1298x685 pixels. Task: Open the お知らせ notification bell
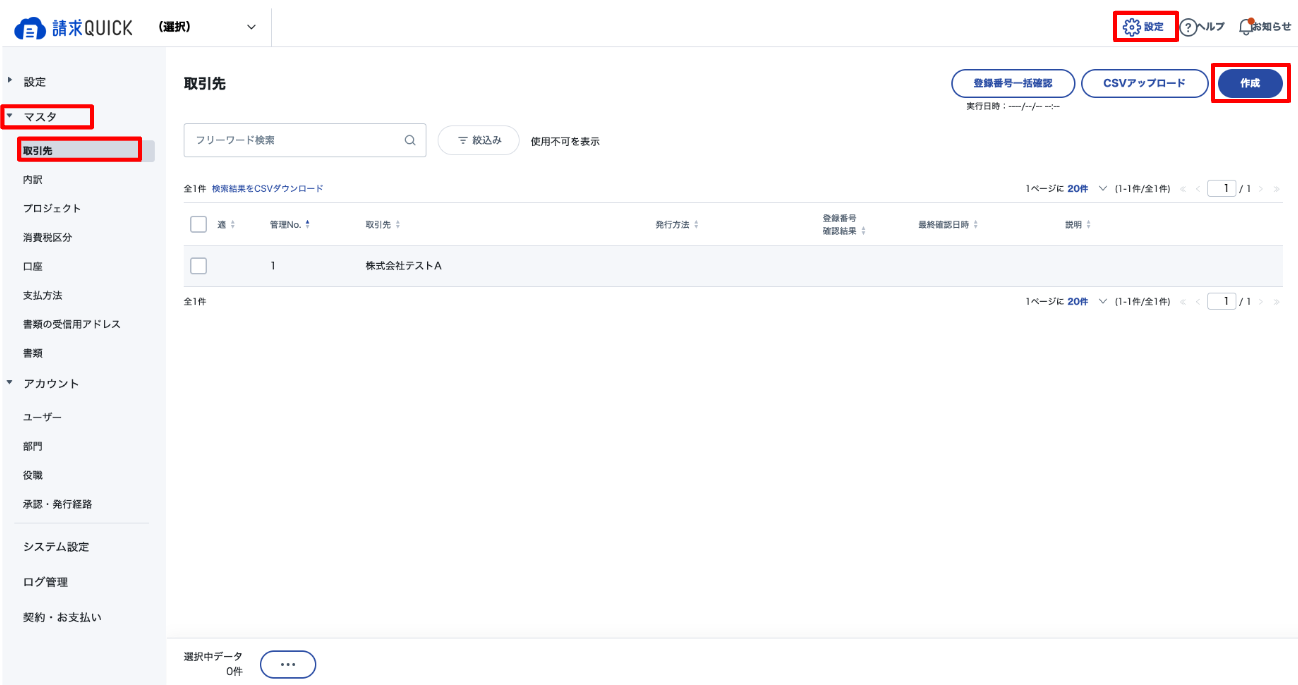click(x=1246, y=27)
